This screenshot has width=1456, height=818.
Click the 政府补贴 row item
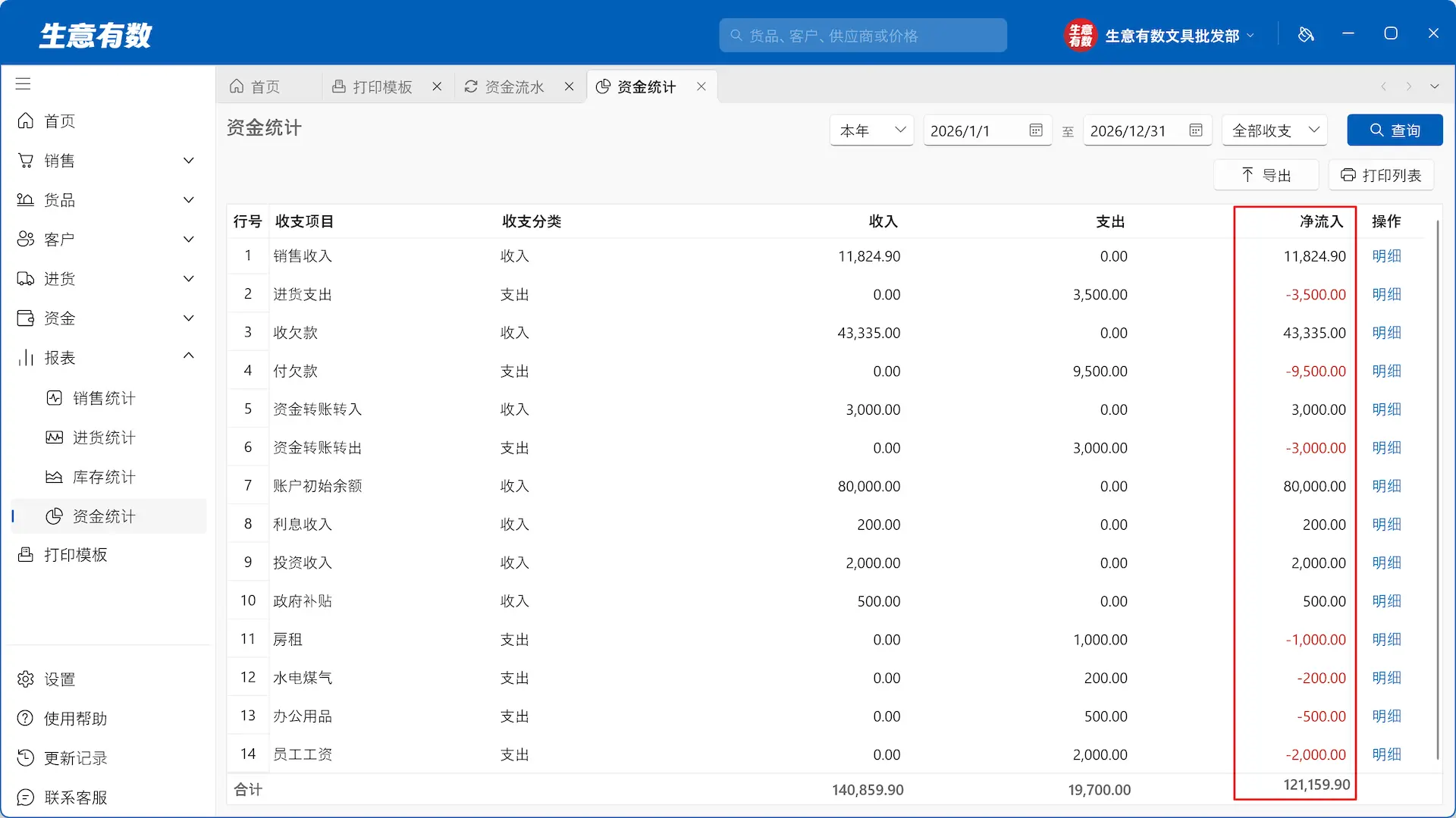tap(303, 601)
